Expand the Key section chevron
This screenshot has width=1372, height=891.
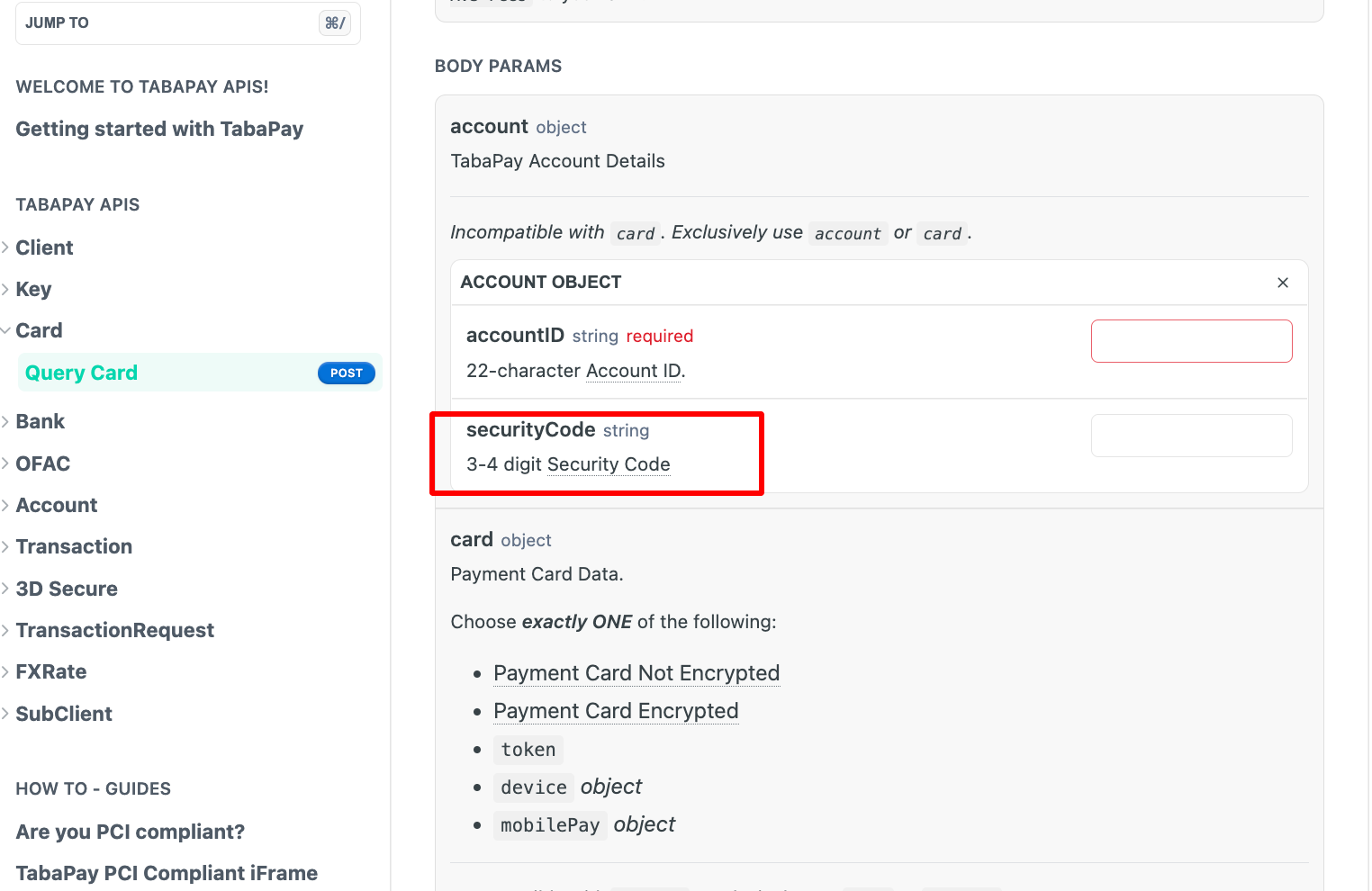pos(5,289)
